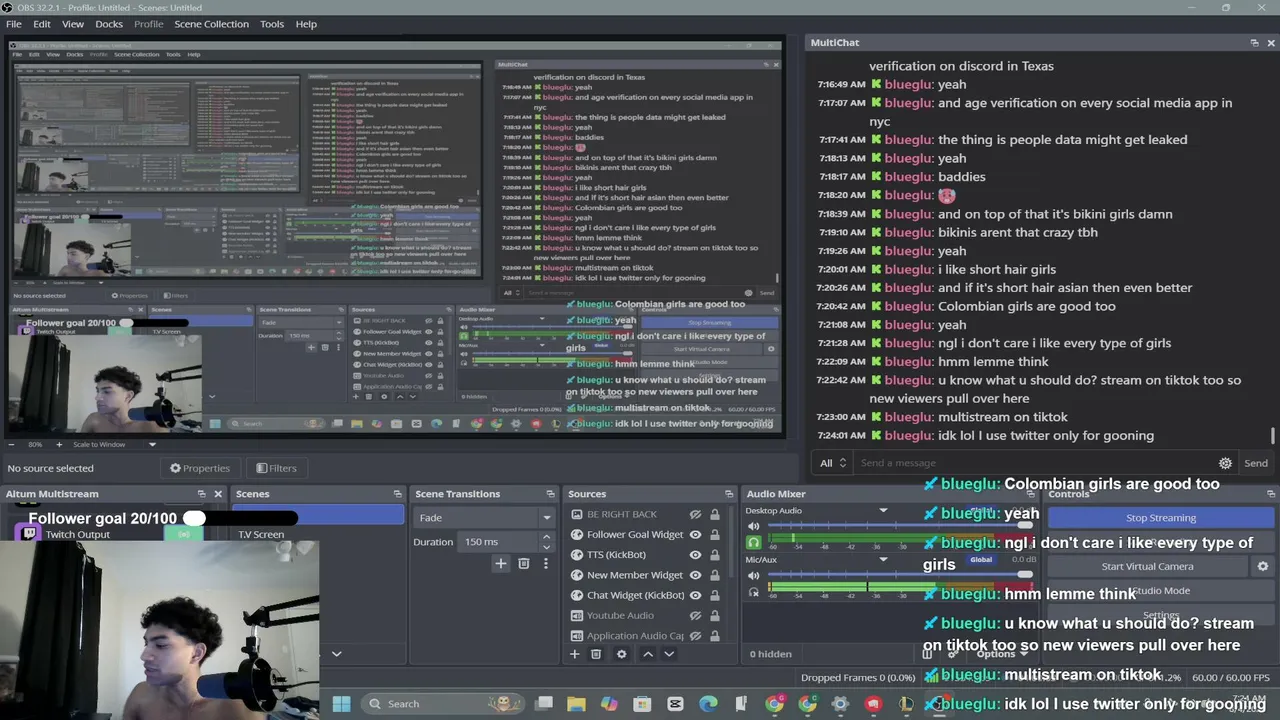This screenshot has height=720, width=1280.
Task: Show BE RIGHT BACK source
Action: (x=695, y=514)
